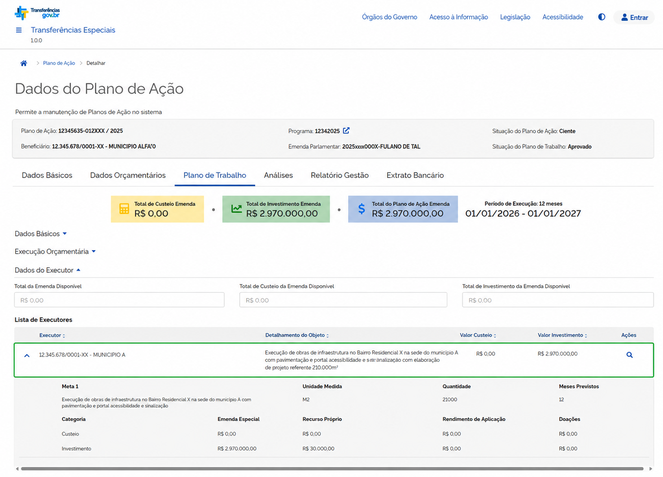Collapse Dados do Executor section

[47, 270]
